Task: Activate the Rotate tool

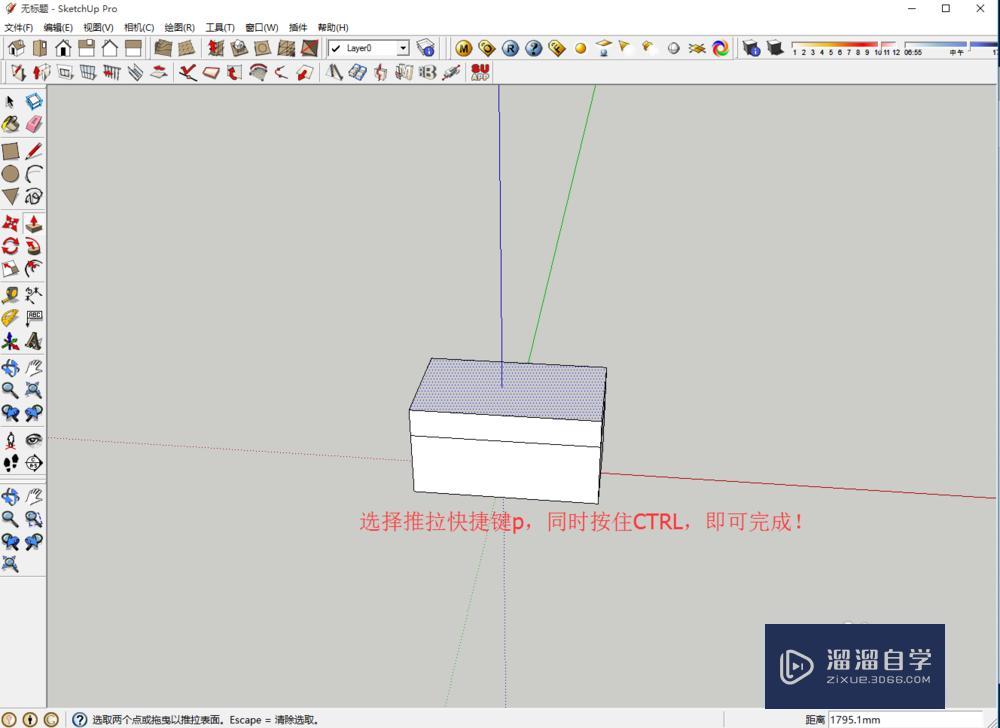Action: 10,245
